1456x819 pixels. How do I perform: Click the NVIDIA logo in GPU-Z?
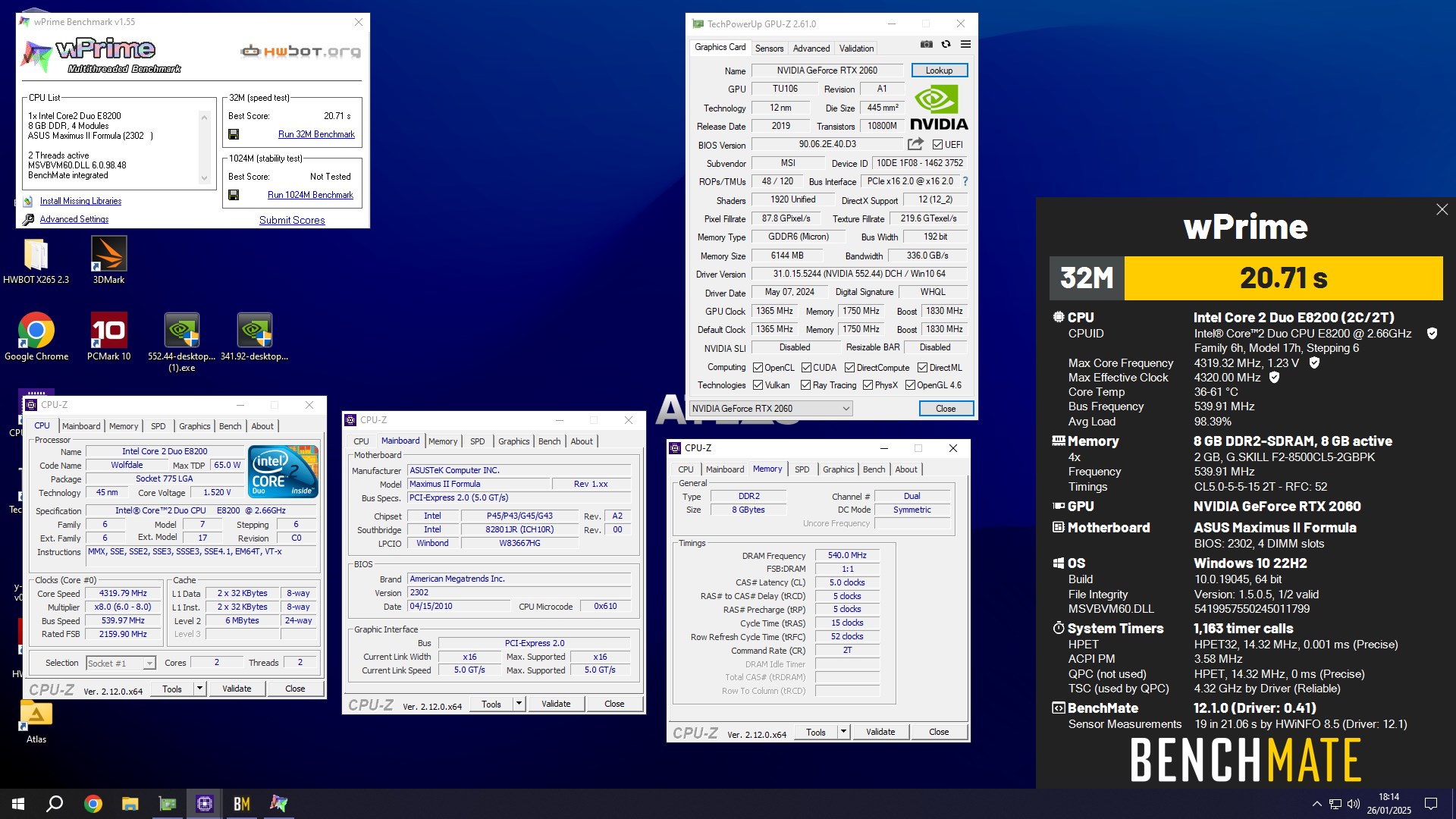(x=939, y=108)
